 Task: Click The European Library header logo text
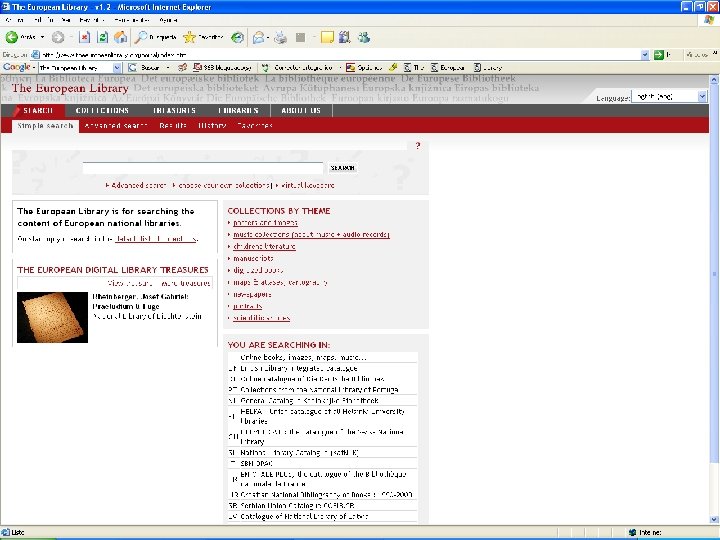pos(70,88)
